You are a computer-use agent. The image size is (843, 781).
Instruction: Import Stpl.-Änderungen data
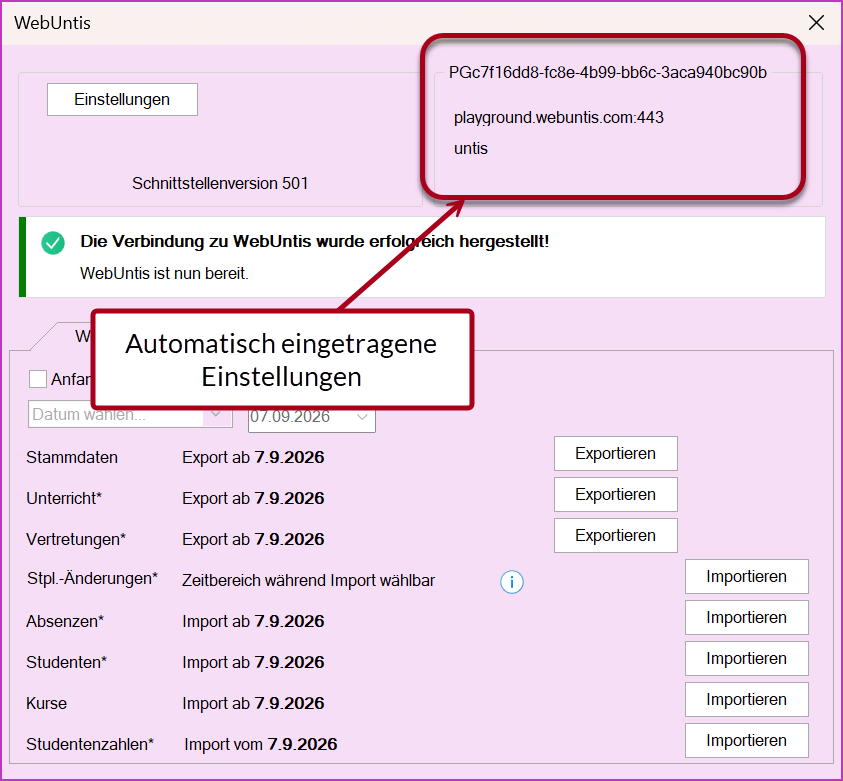pyautogui.click(x=747, y=577)
